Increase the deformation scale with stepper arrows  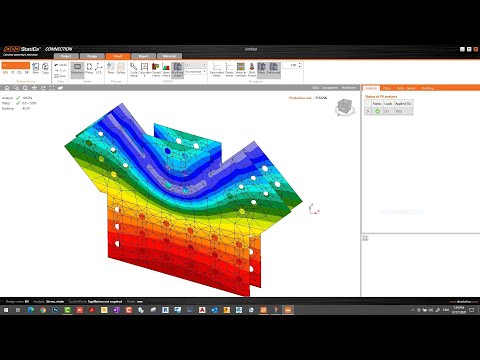pyautogui.click(x=300, y=64)
